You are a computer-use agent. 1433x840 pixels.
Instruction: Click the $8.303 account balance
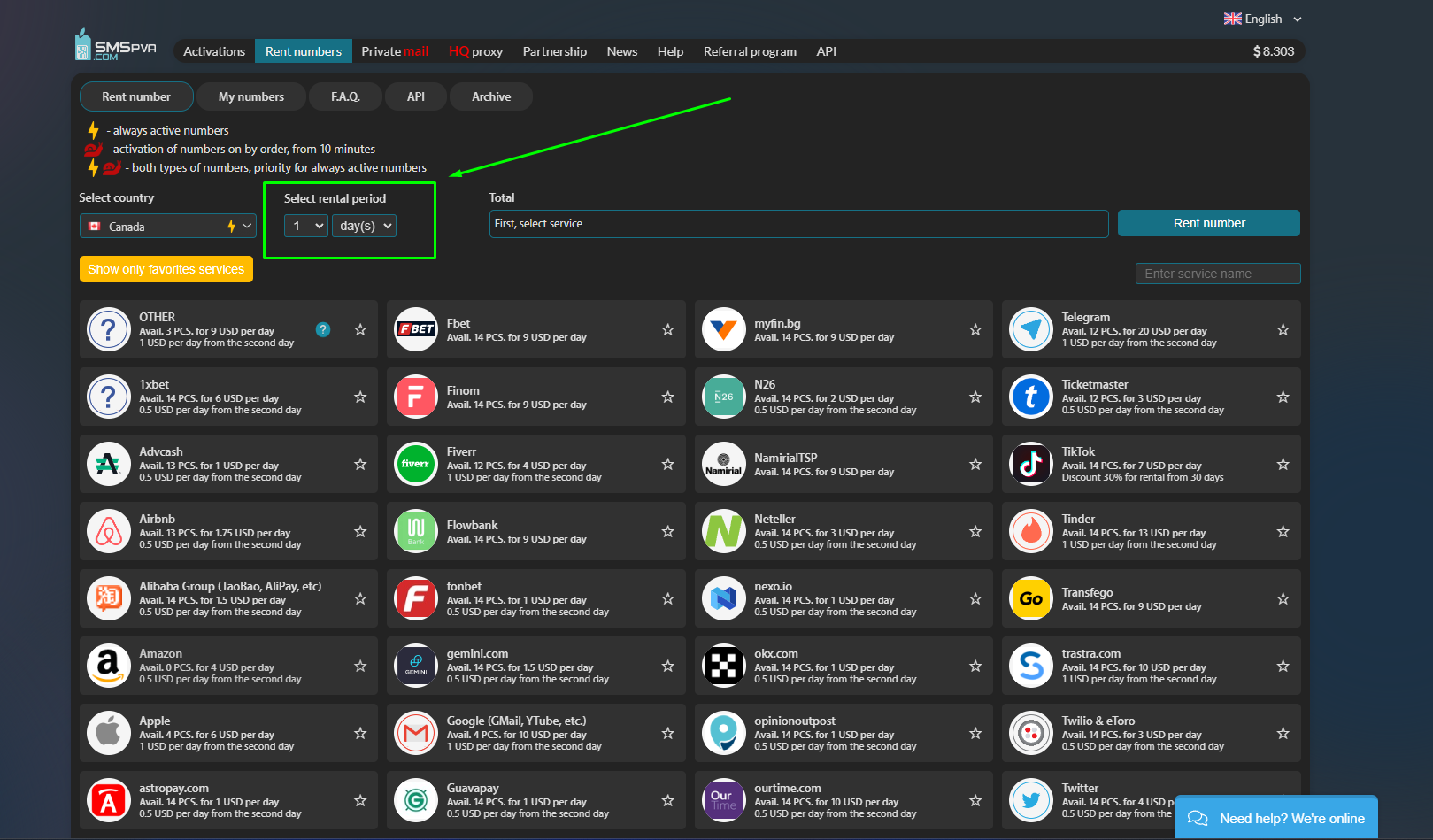(x=1274, y=51)
